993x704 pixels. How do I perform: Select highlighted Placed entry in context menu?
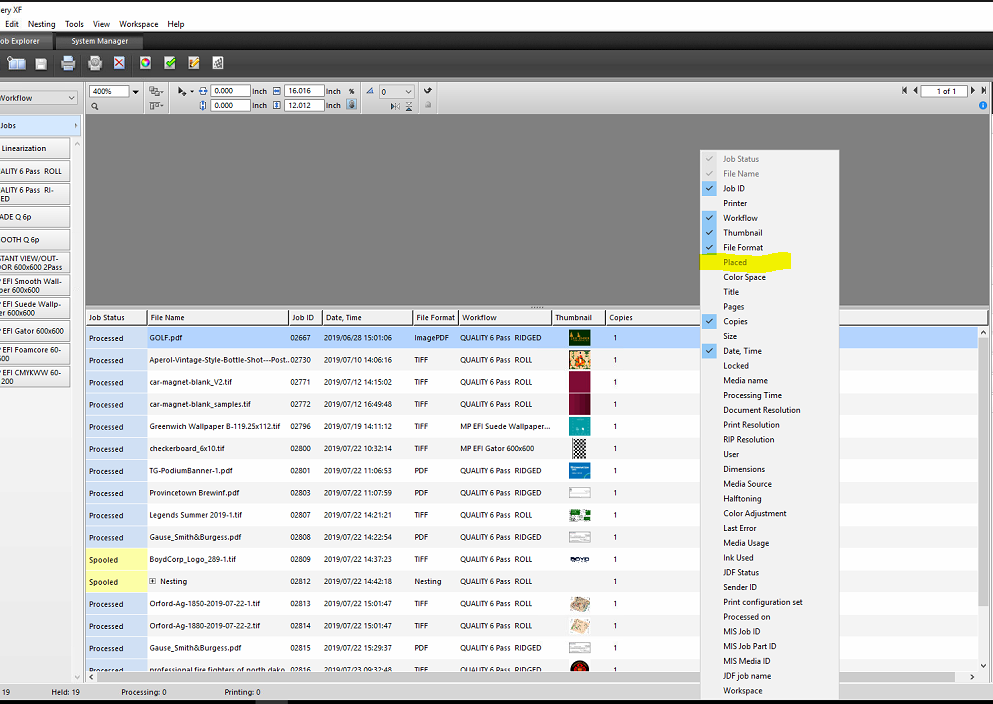735,263
